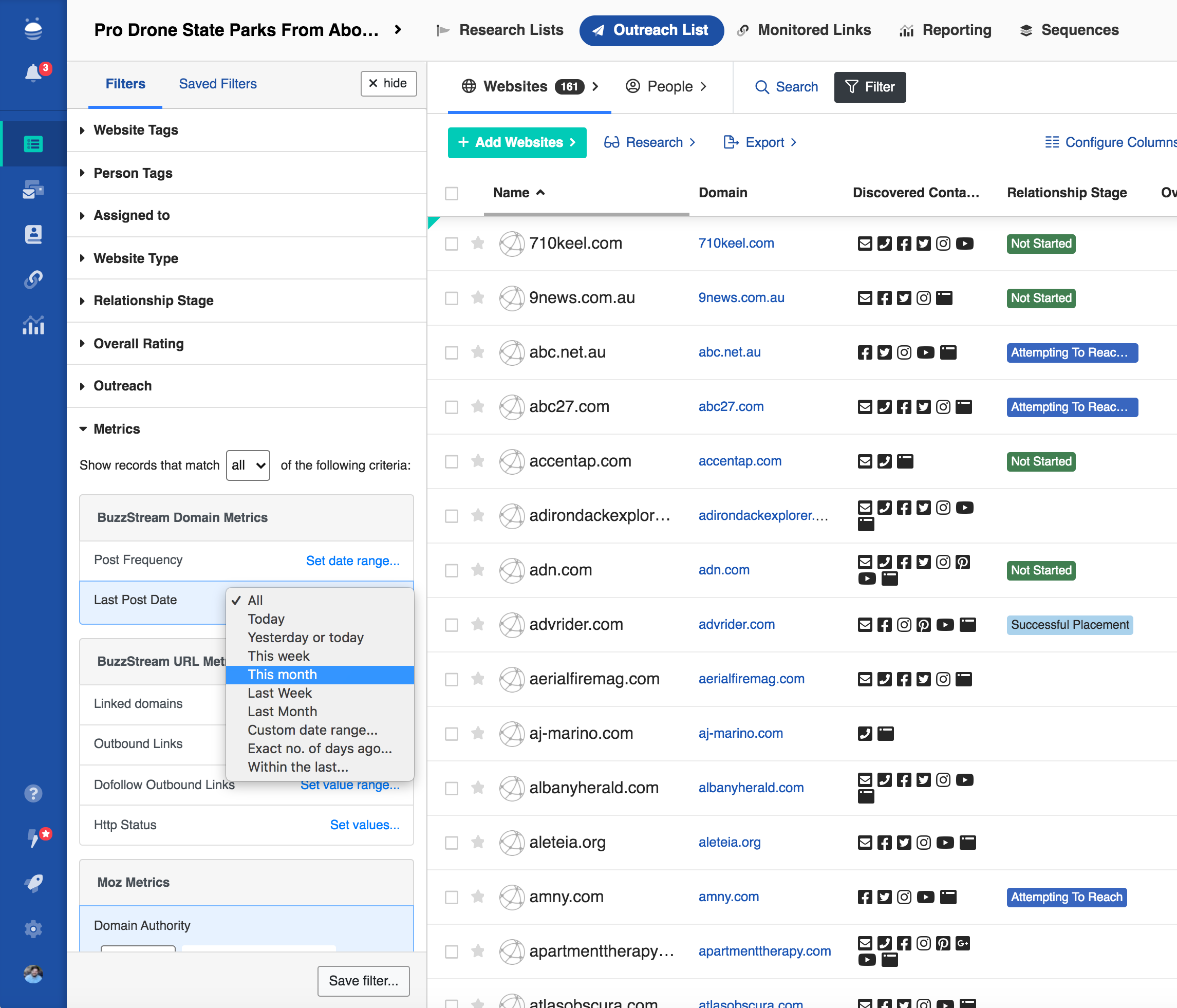Open the notifications bell icon

[33, 73]
